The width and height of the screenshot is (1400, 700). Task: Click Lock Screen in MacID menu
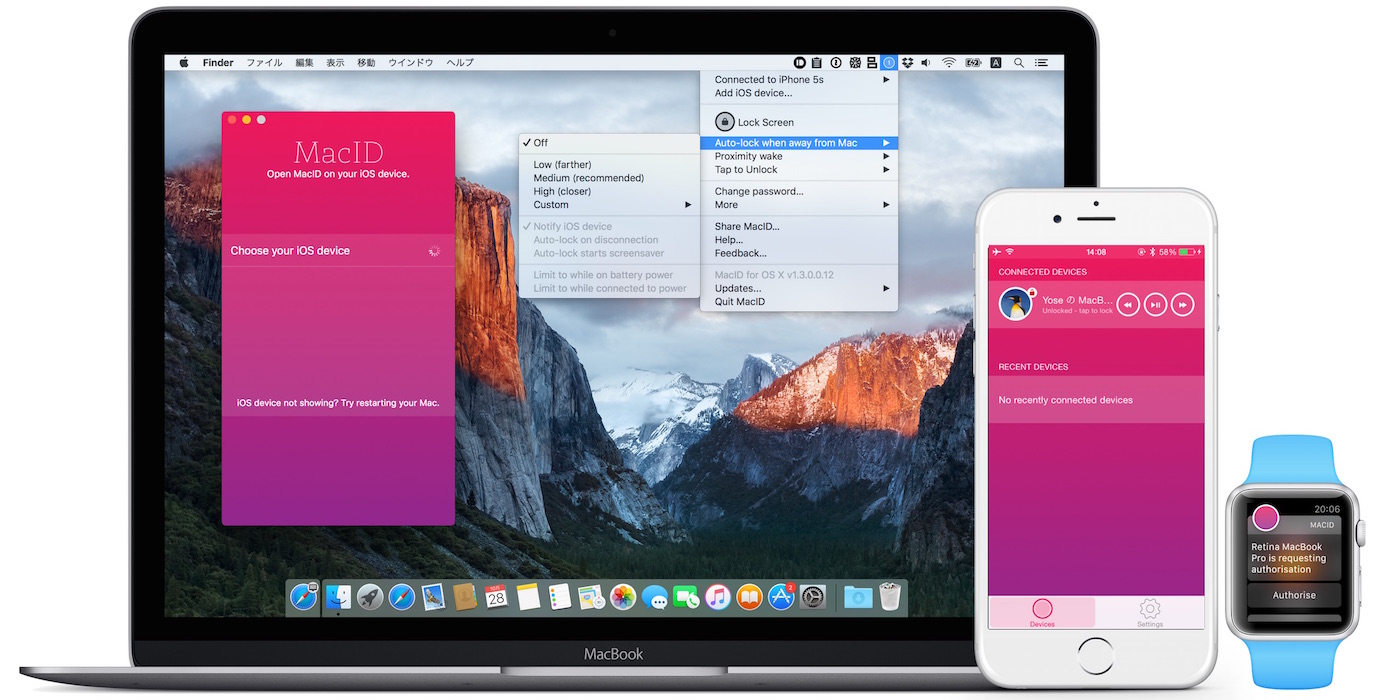click(x=799, y=122)
